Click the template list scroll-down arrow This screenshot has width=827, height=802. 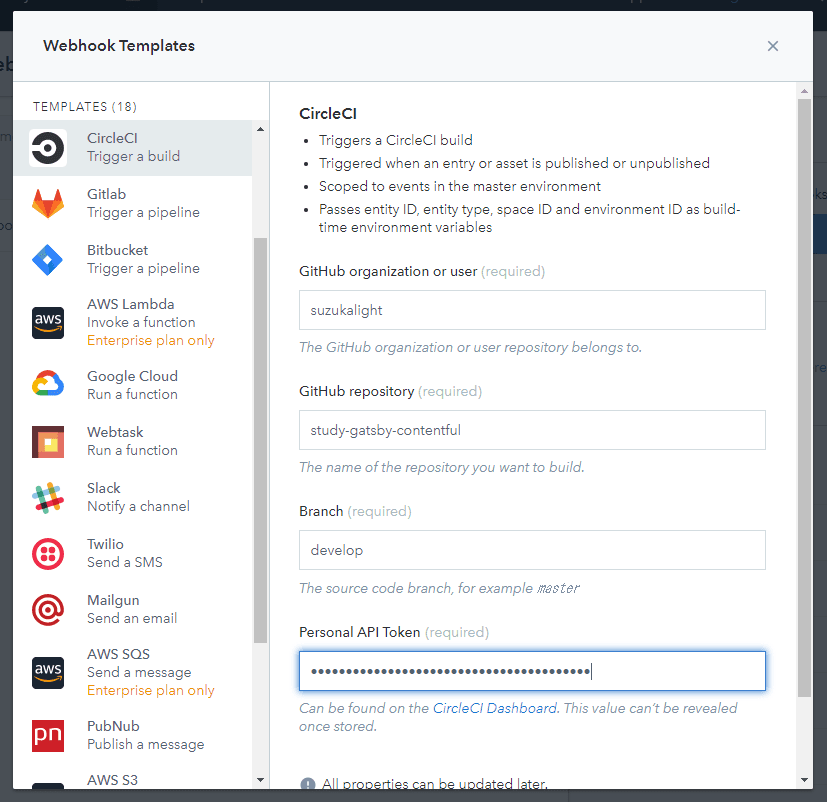click(261, 779)
